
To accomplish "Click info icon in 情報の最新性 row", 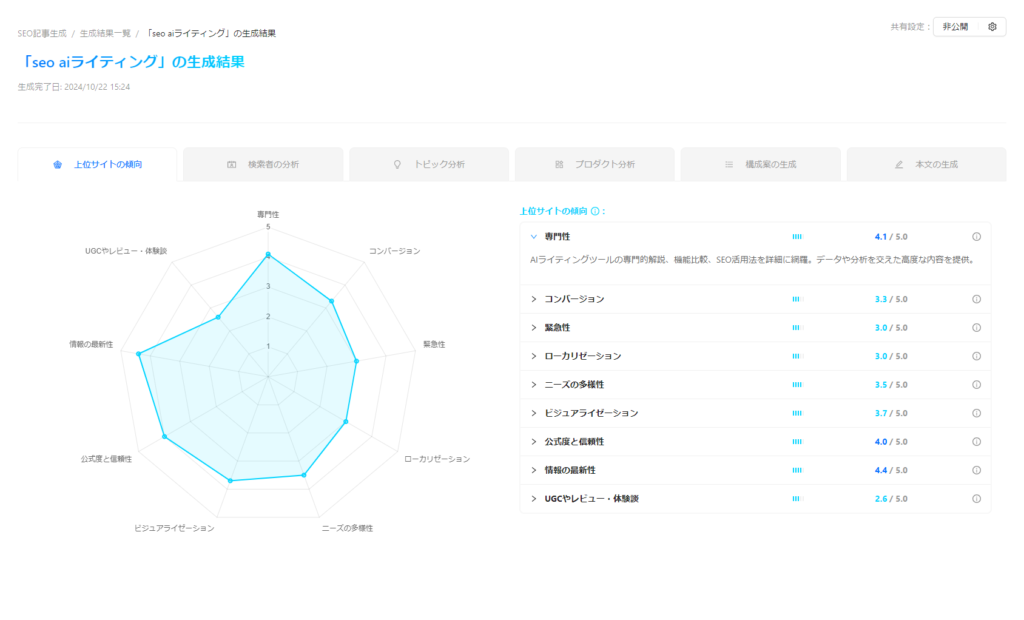I will 976,470.
